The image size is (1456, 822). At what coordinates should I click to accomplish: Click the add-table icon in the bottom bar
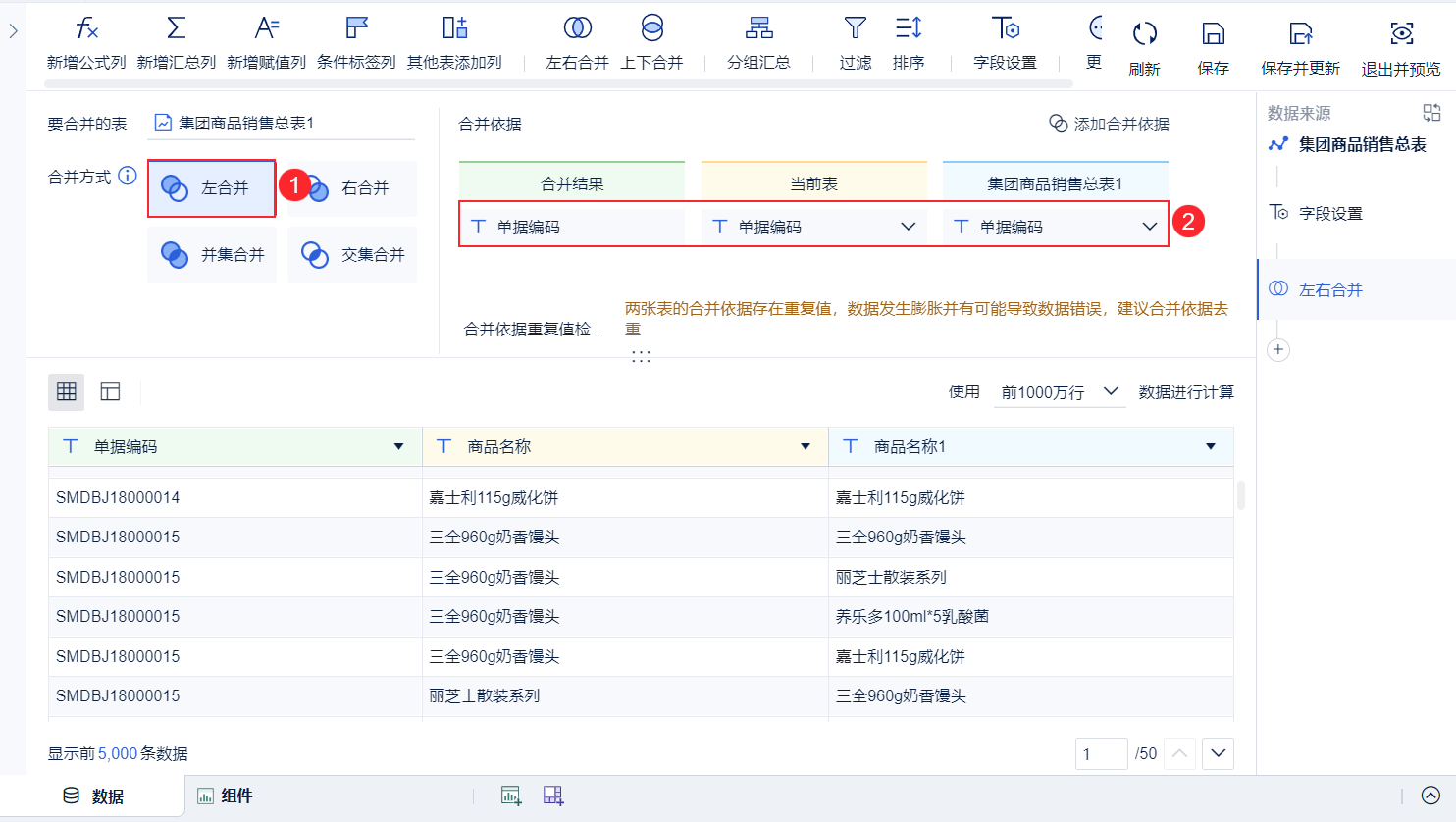tap(510, 796)
